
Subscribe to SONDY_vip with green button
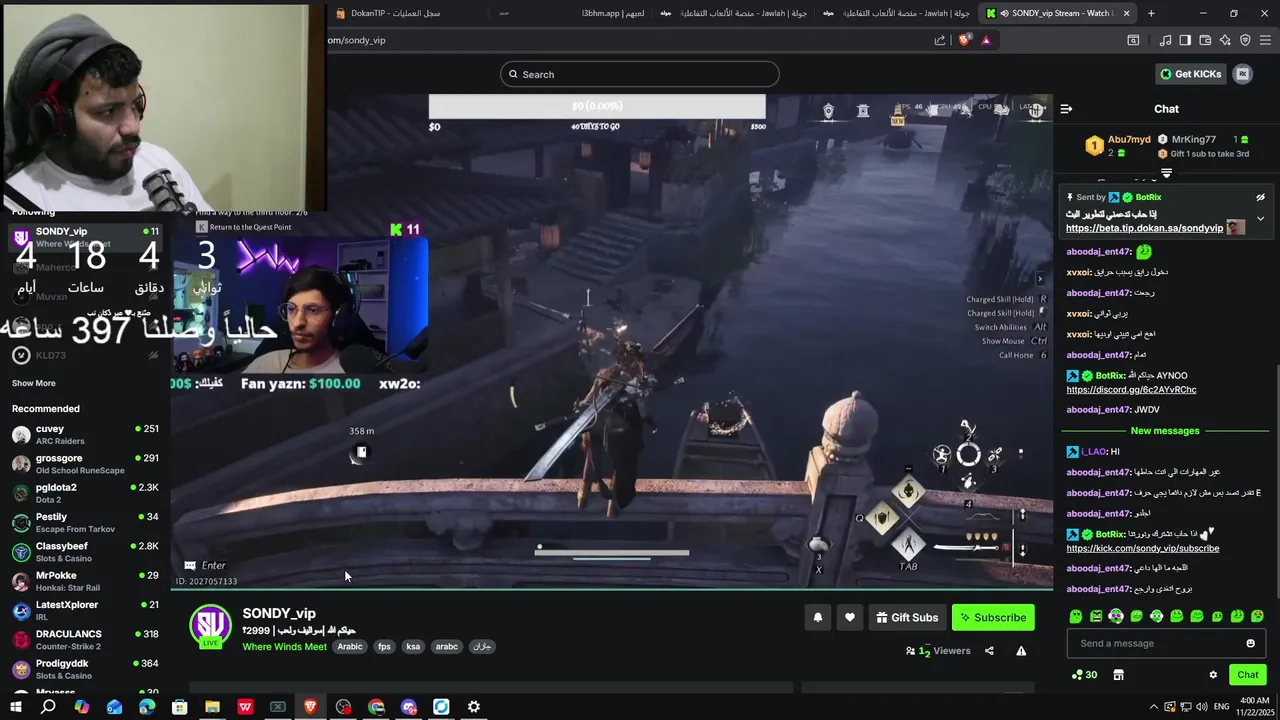(x=993, y=617)
